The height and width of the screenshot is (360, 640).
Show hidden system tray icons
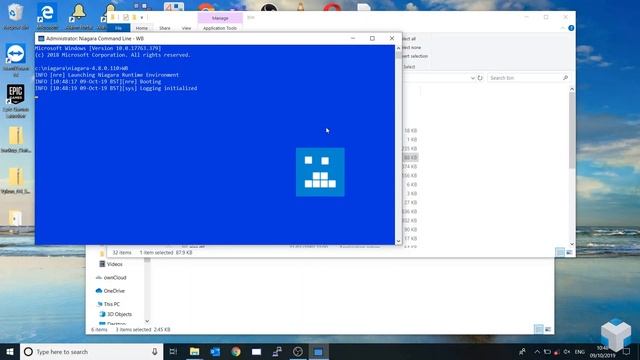[x=537, y=351]
